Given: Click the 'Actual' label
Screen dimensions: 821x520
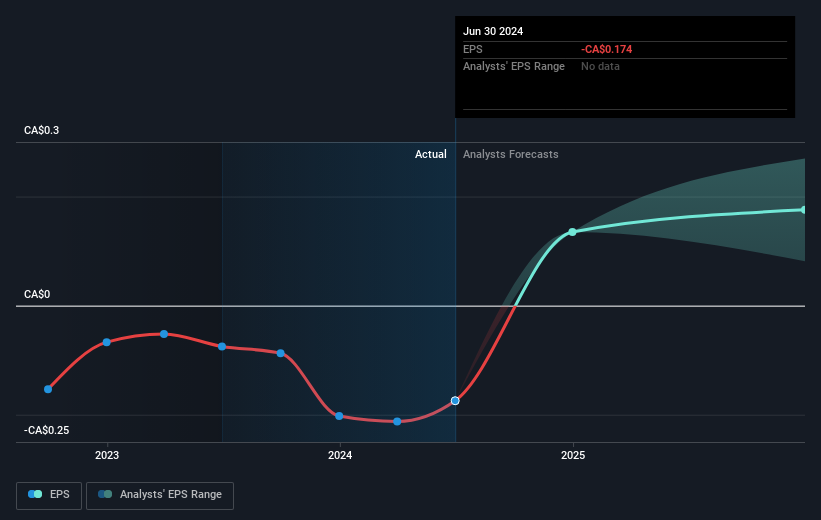Looking at the screenshot, I should 431,154.
